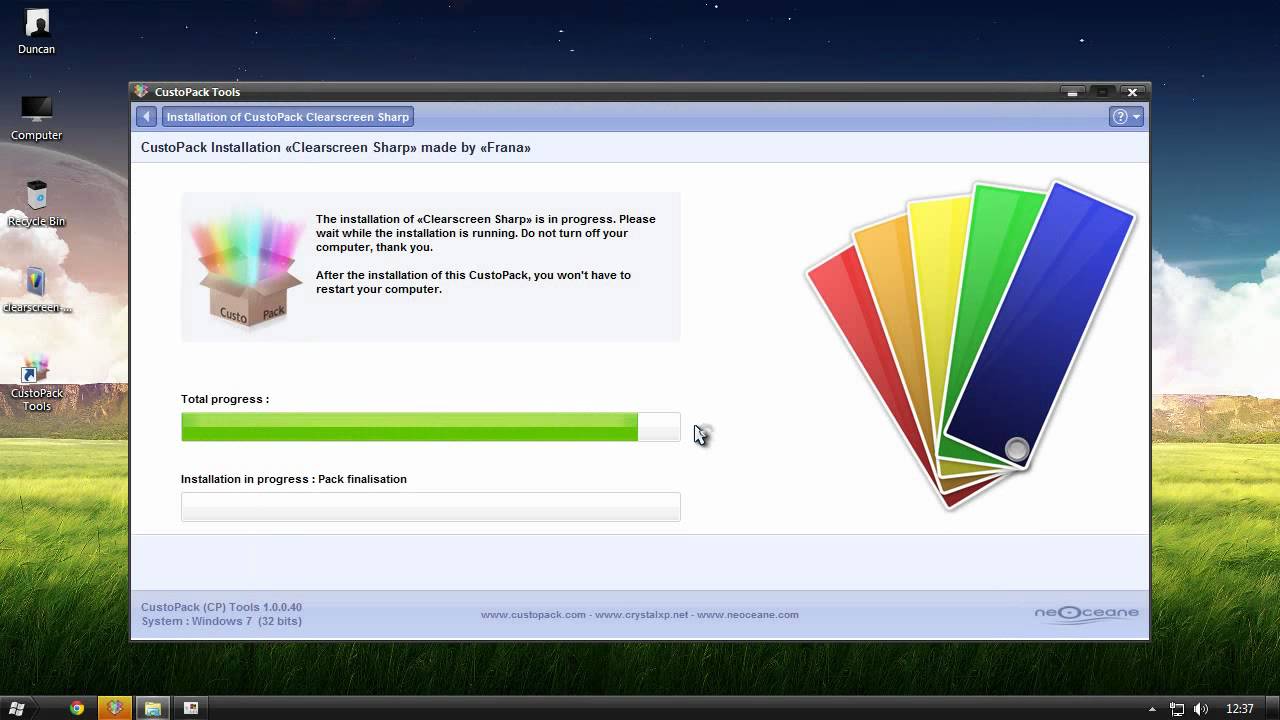Image resolution: width=1280 pixels, height=720 pixels.
Task: Select the Recycle Bin desktop icon
Action: [x=36, y=204]
